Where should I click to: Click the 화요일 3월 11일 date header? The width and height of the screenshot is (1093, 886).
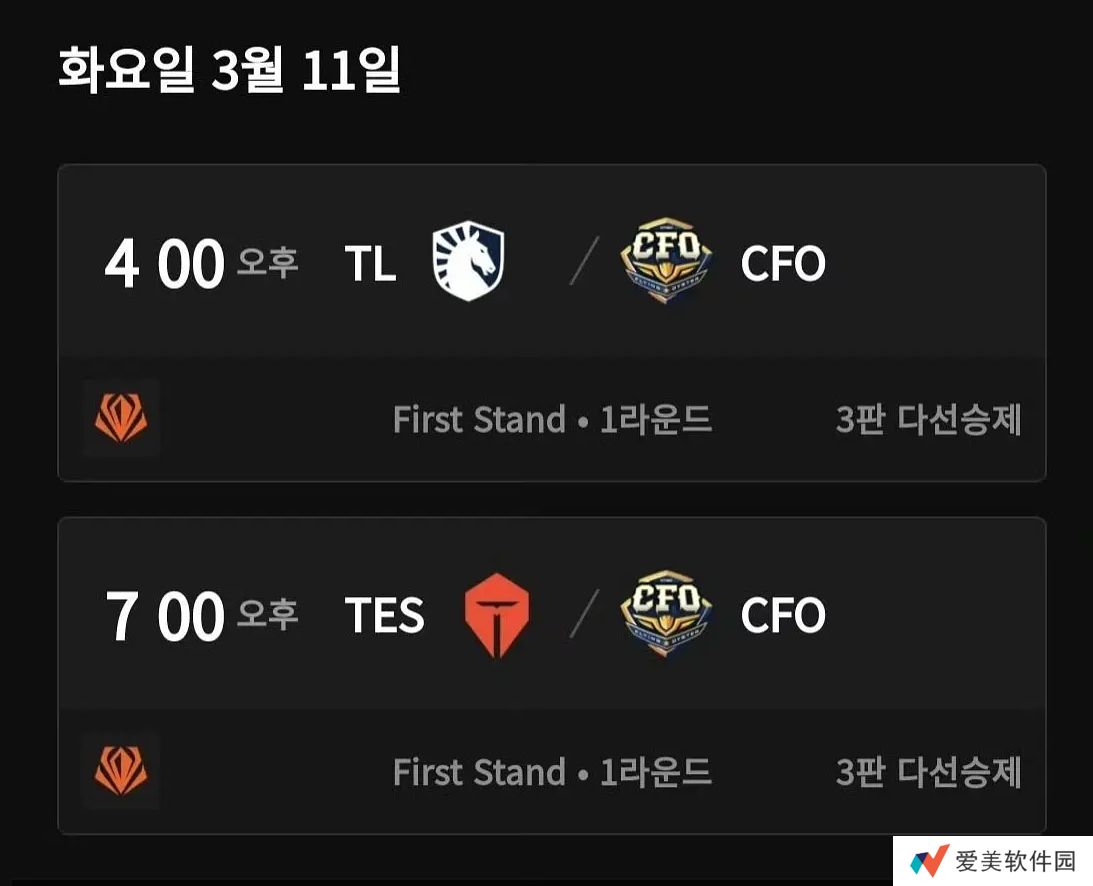pos(229,72)
